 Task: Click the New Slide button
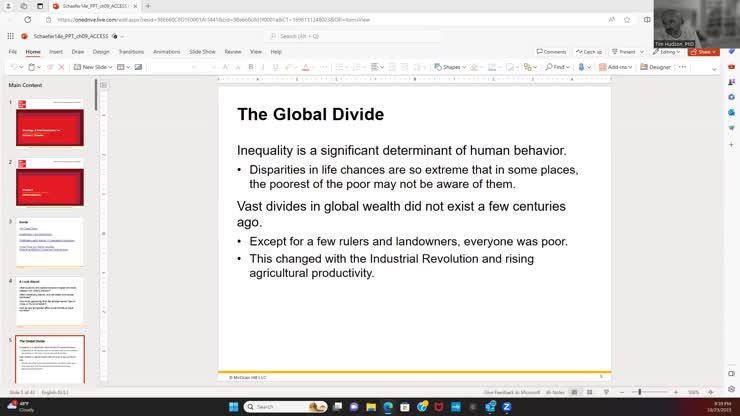point(93,67)
